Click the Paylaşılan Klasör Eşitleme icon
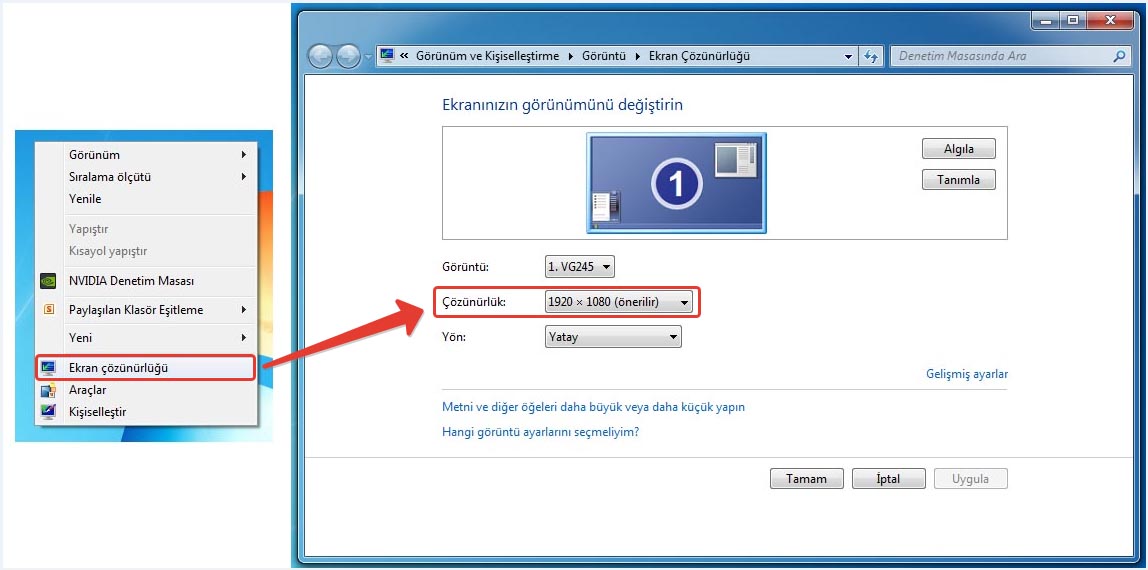Viewport: 1148px width, 570px height. 48,310
